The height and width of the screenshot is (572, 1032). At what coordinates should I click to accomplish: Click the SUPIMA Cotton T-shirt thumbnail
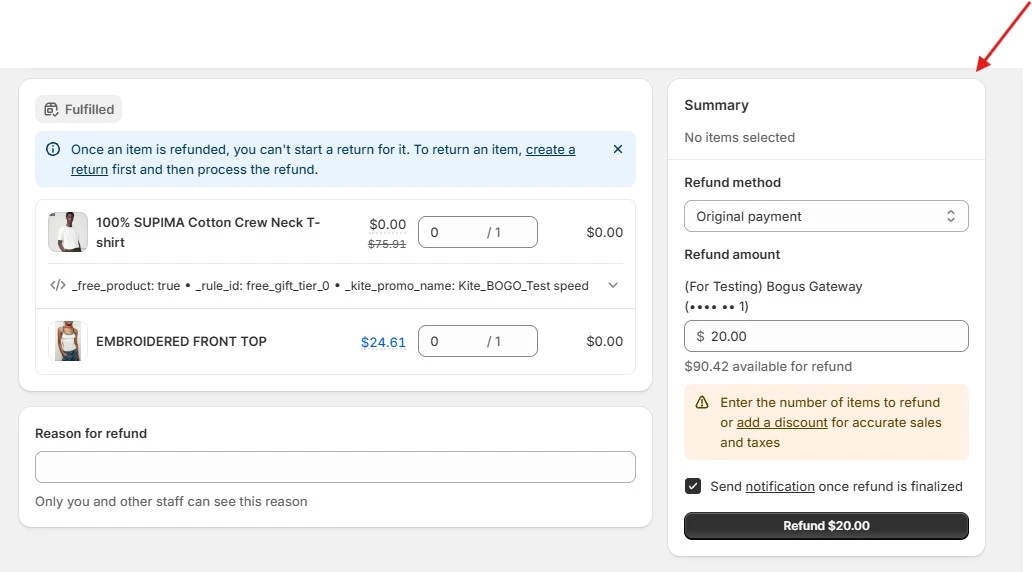click(x=68, y=232)
